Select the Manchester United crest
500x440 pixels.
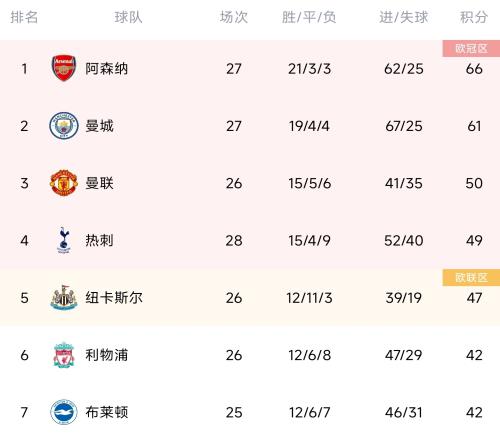point(64,183)
